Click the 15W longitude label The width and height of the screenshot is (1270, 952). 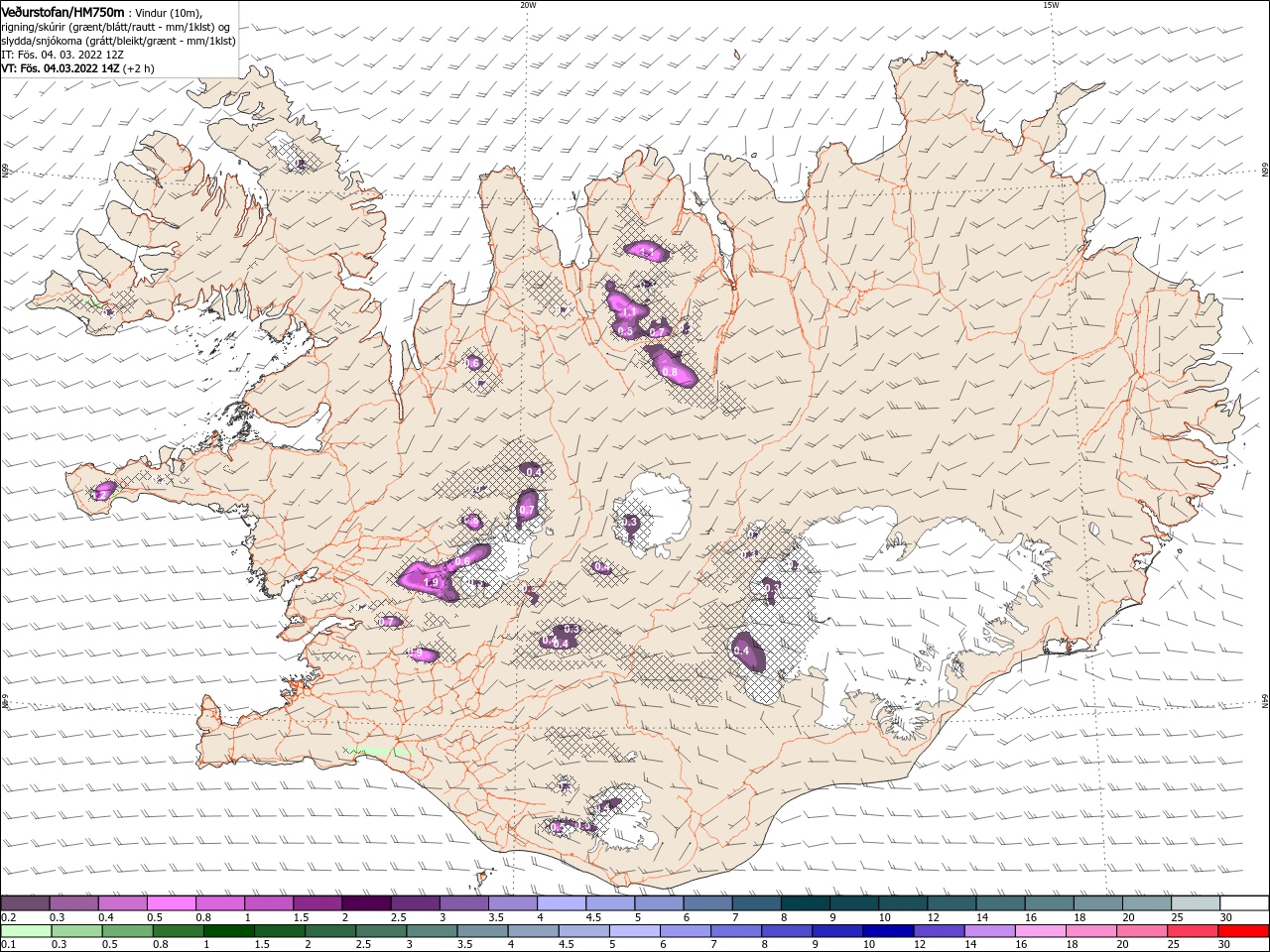pos(1051,5)
